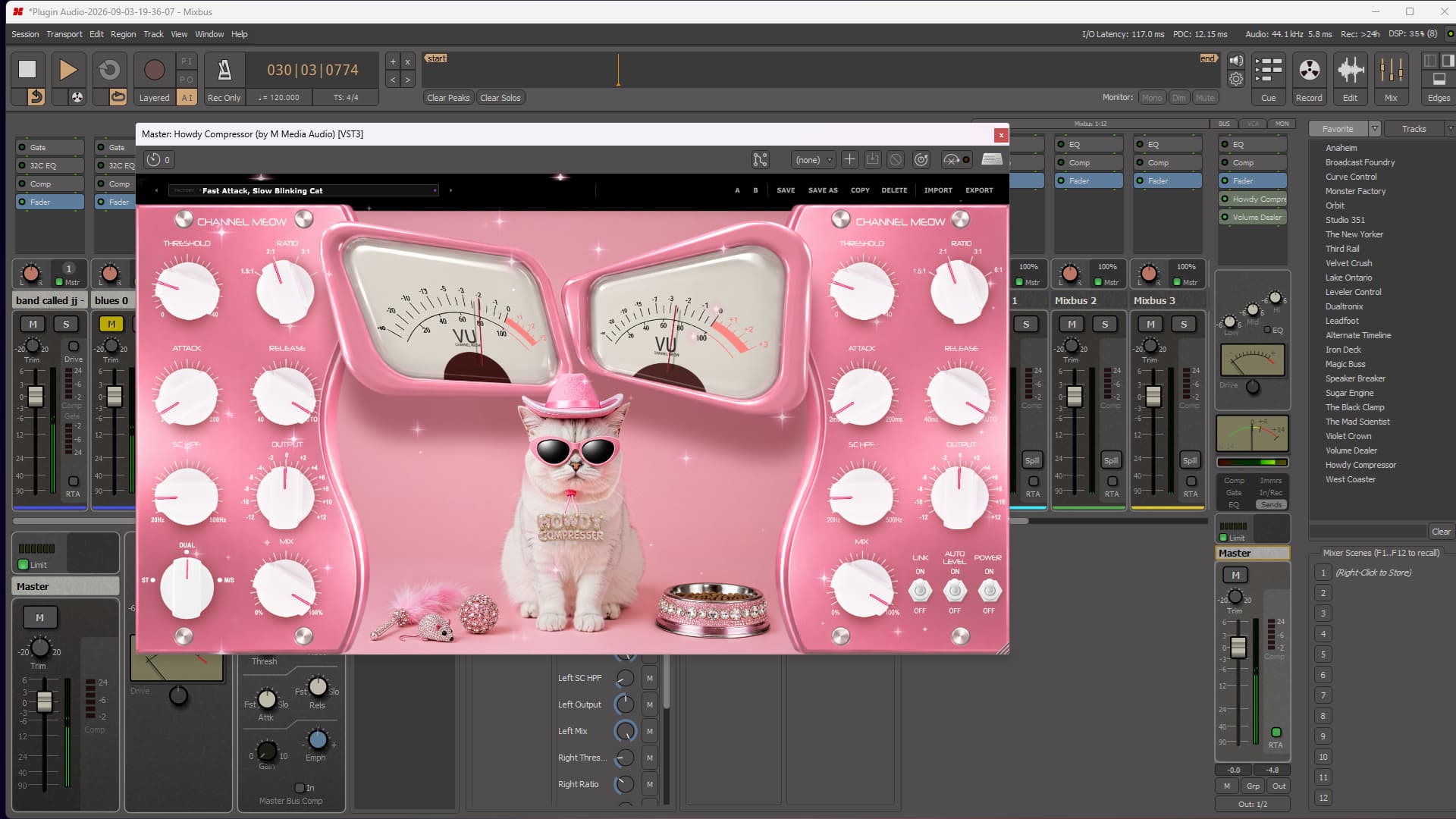Switch to the Edit waveform page icon

(x=1350, y=70)
